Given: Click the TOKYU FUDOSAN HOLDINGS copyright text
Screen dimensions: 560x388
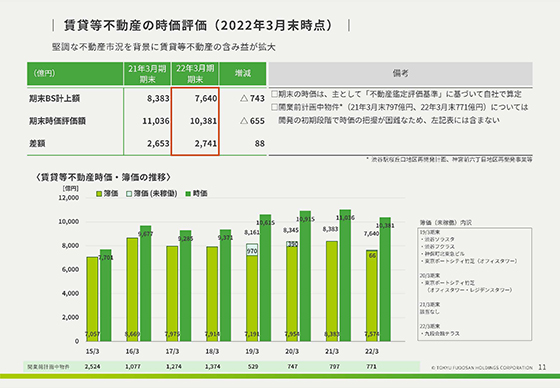Looking at the screenshot, I should [482, 368].
